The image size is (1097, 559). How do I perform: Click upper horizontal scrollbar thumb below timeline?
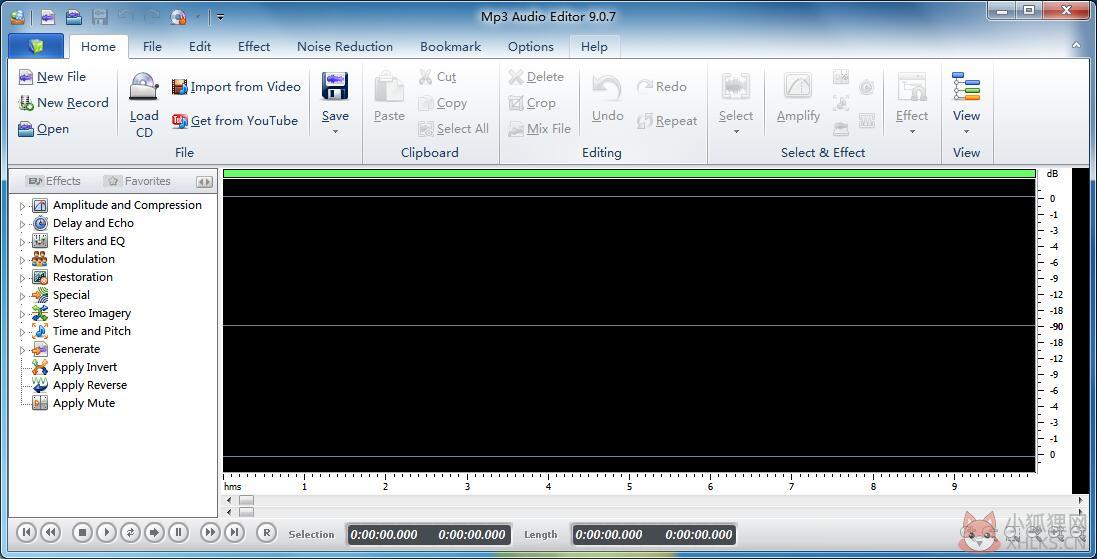pyautogui.click(x=246, y=501)
